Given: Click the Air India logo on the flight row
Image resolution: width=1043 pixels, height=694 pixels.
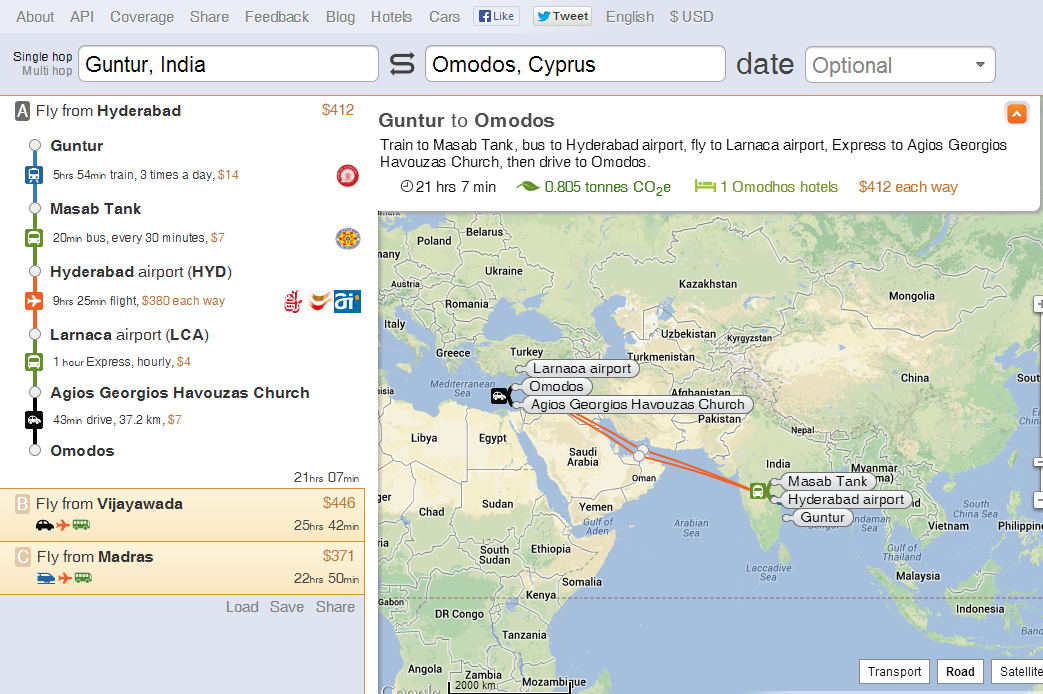Looking at the screenshot, I should pos(347,301).
